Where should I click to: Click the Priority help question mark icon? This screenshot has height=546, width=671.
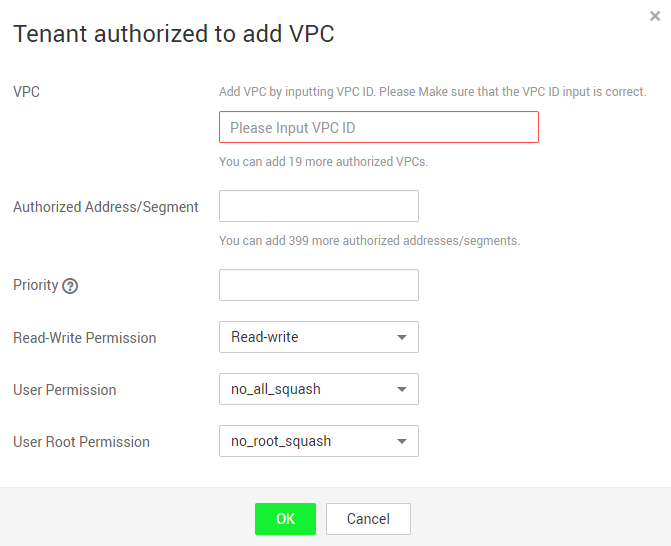coord(70,286)
